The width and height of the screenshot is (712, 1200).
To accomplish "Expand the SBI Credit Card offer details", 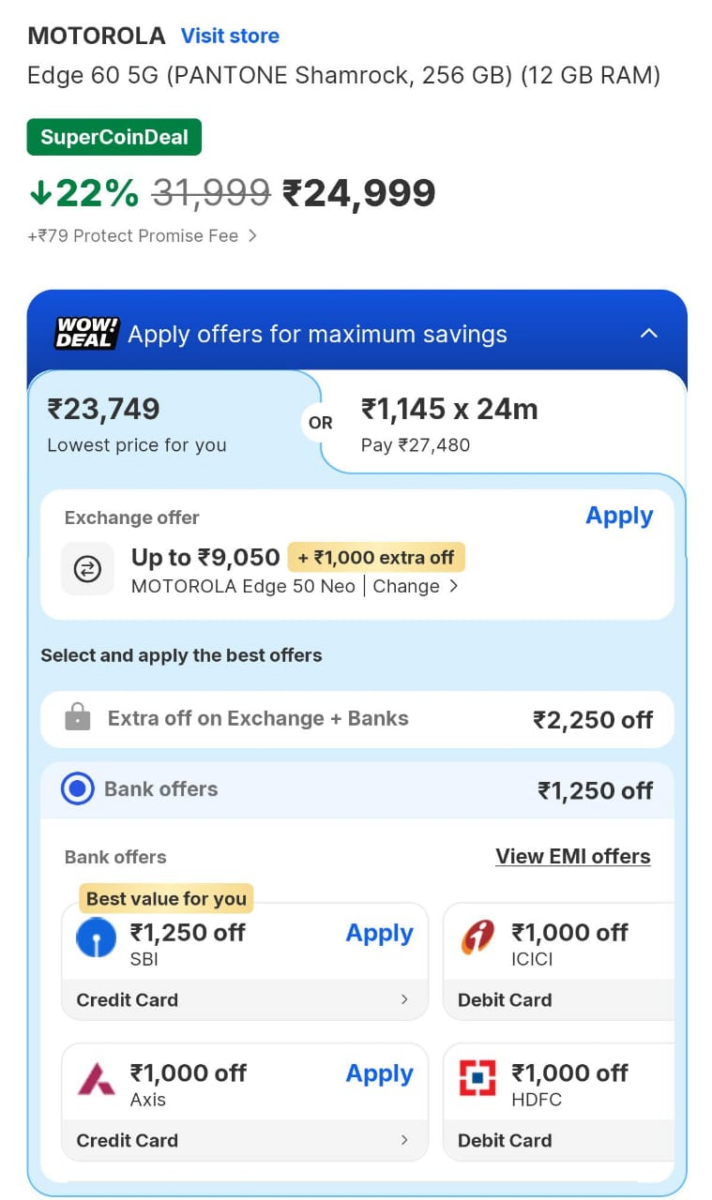I will pyautogui.click(x=406, y=999).
